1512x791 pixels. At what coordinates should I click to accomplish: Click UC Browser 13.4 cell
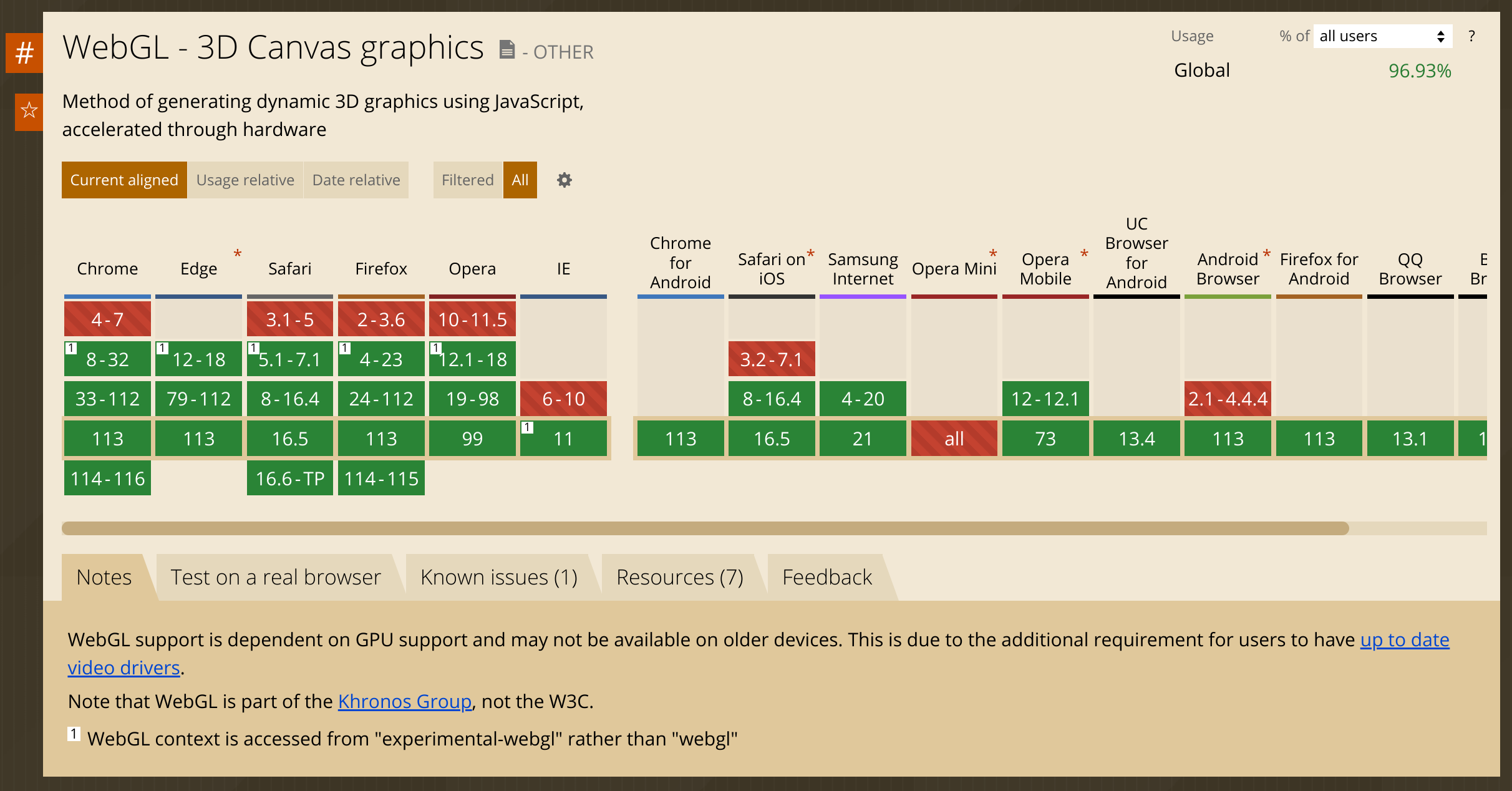(x=1136, y=439)
